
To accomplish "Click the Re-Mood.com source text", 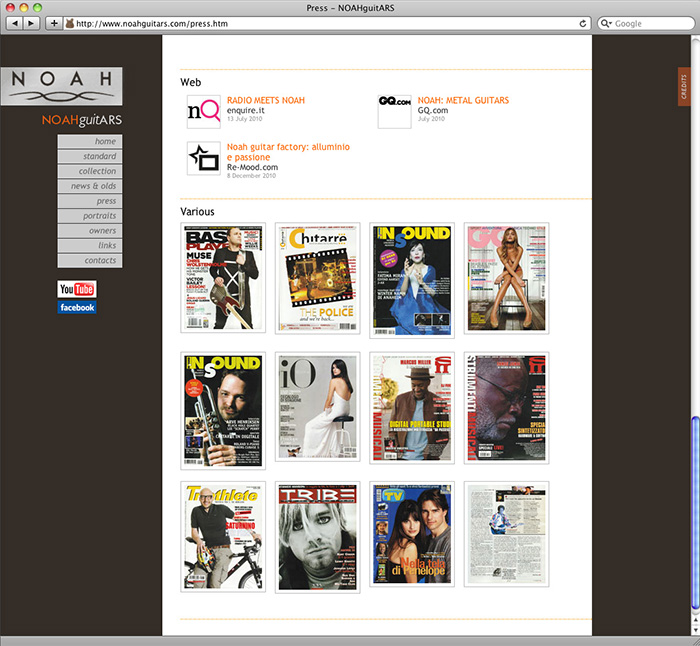I will click(x=252, y=167).
